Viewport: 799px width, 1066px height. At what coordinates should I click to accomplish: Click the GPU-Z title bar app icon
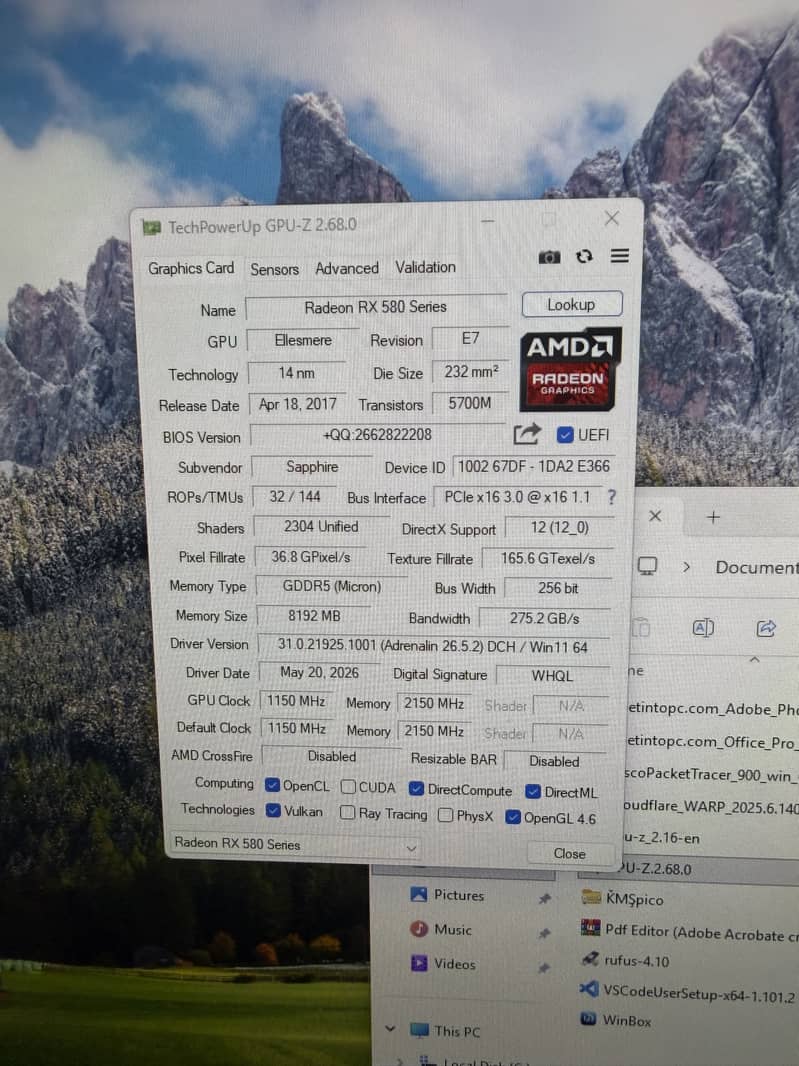pyautogui.click(x=152, y=228)
